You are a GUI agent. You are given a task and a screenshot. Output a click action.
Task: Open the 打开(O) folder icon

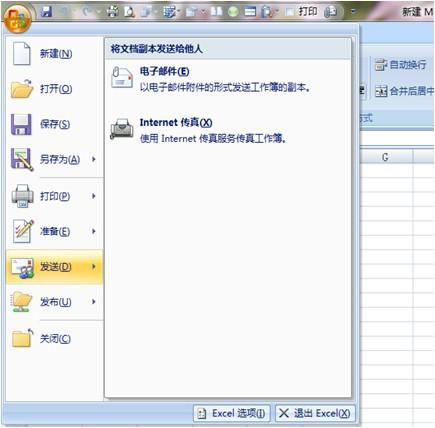(x=22, y=89)
